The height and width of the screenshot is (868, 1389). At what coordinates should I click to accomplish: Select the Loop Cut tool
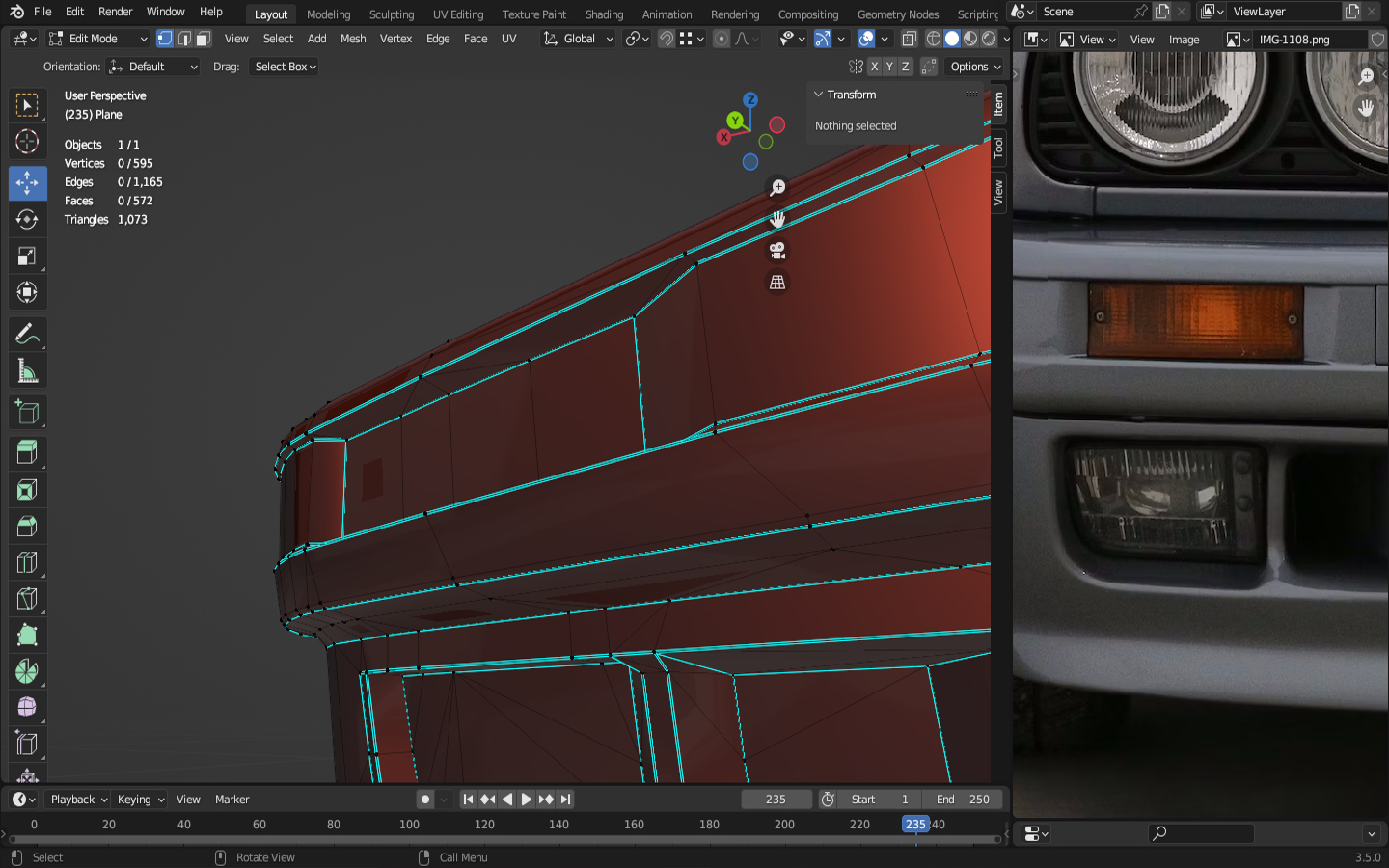(27, 562)
